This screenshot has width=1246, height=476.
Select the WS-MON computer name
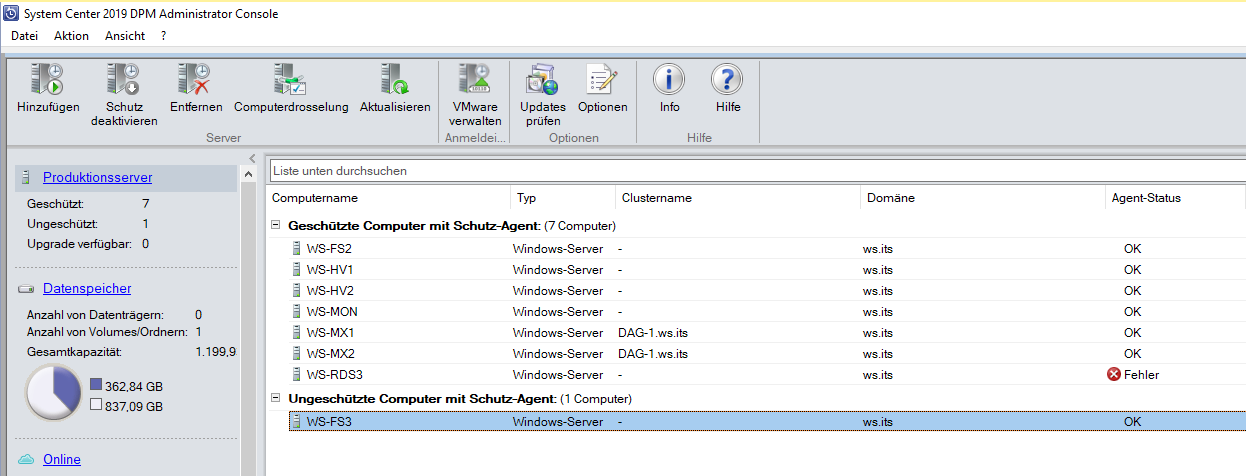click(332, 312)
